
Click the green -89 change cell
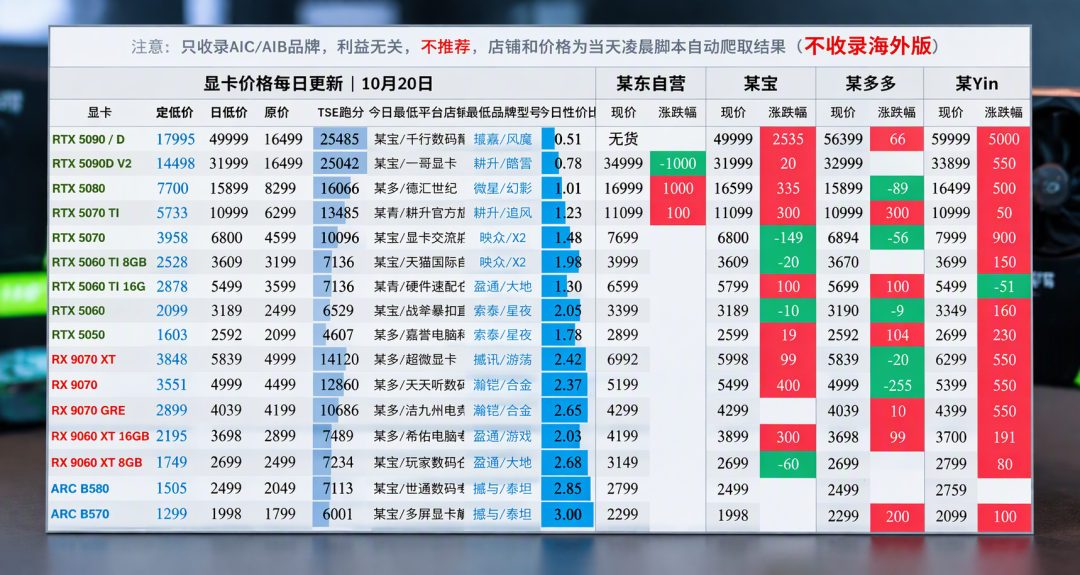[897, 189]
